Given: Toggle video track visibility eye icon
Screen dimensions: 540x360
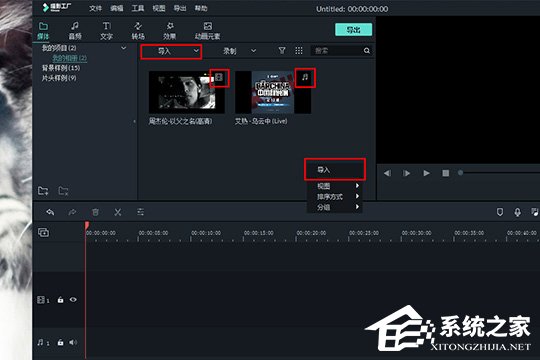Looking at the screenshot, I should pos(73,299).
